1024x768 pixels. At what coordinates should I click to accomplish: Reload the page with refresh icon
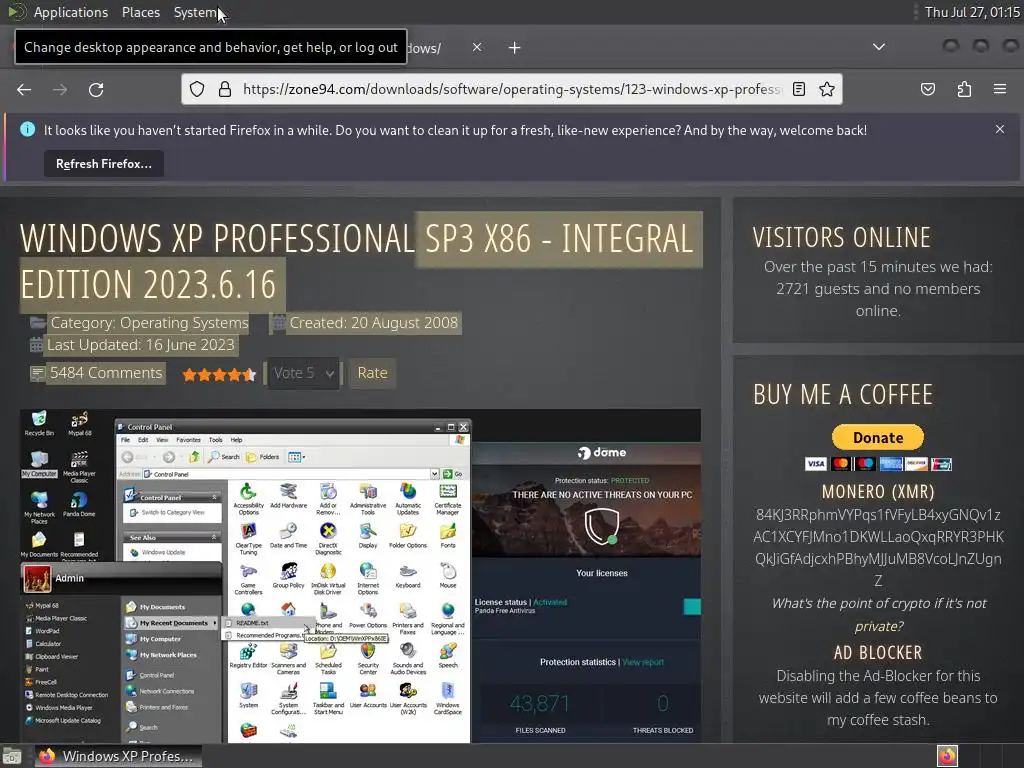(96, 89)
